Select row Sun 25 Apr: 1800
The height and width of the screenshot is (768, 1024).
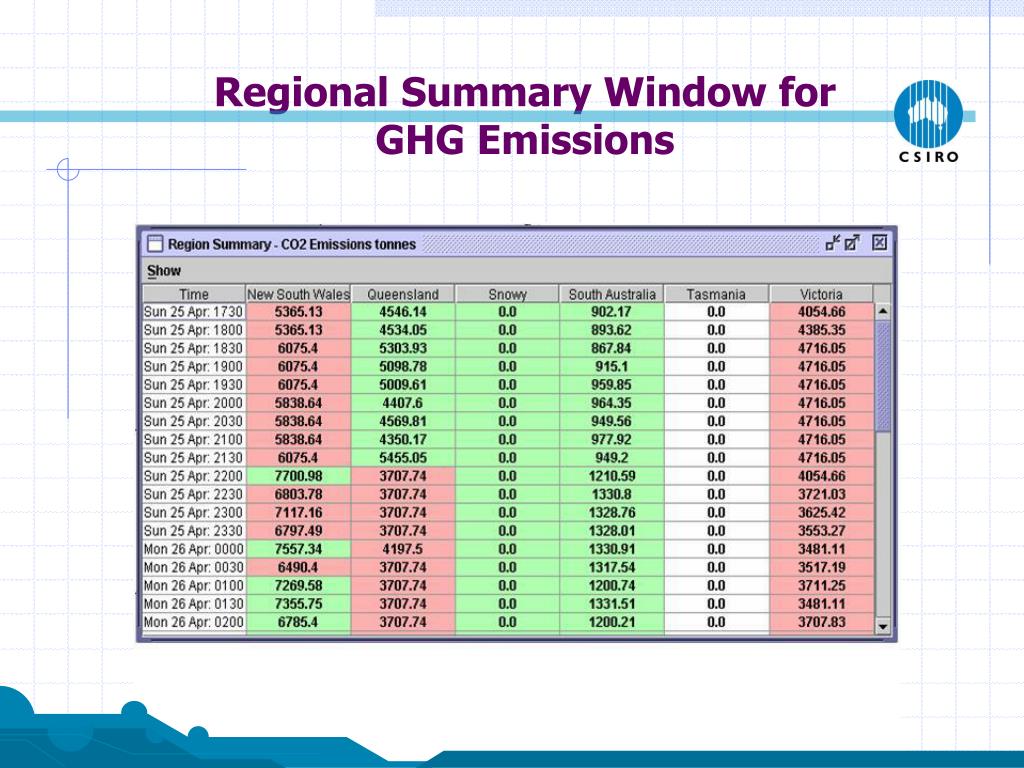[508, 330]
